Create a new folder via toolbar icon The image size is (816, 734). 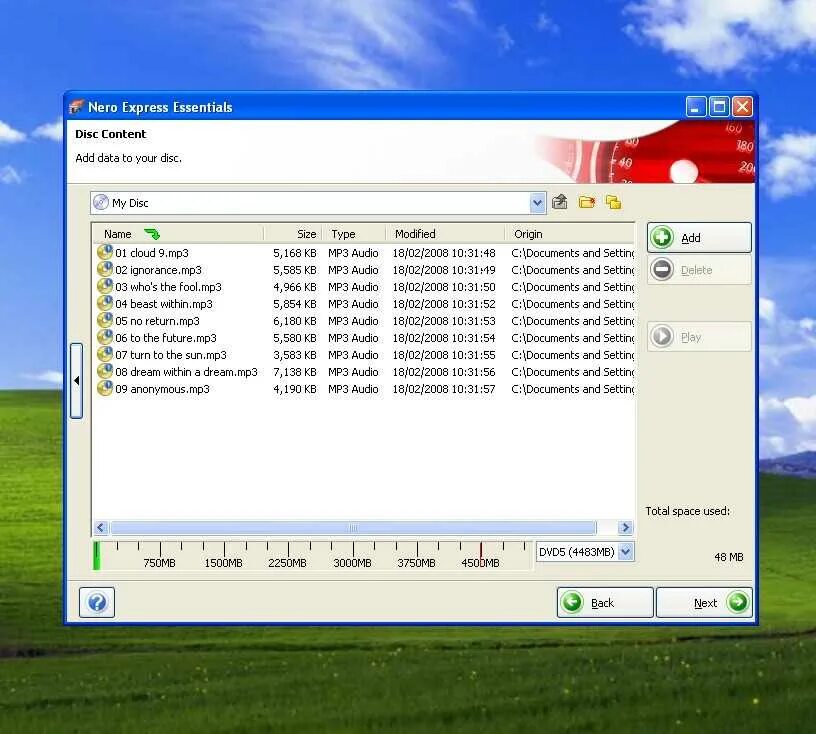[x=586, y=202]
